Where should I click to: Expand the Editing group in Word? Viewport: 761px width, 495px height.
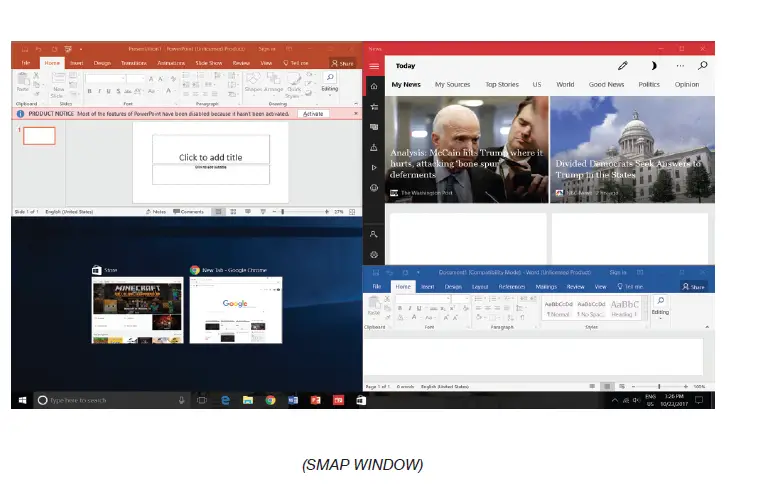pyautogui.click(x=660, y=306)
